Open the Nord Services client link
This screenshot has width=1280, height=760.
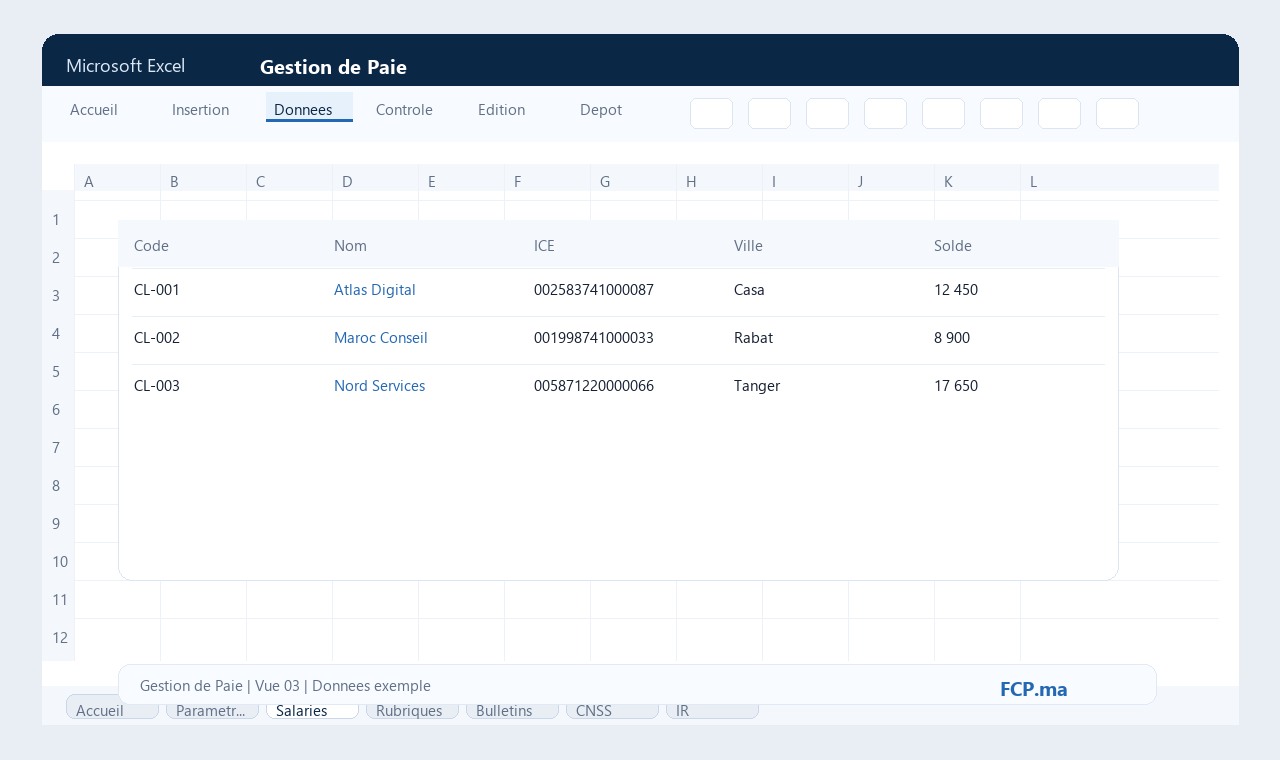(379, 386)
